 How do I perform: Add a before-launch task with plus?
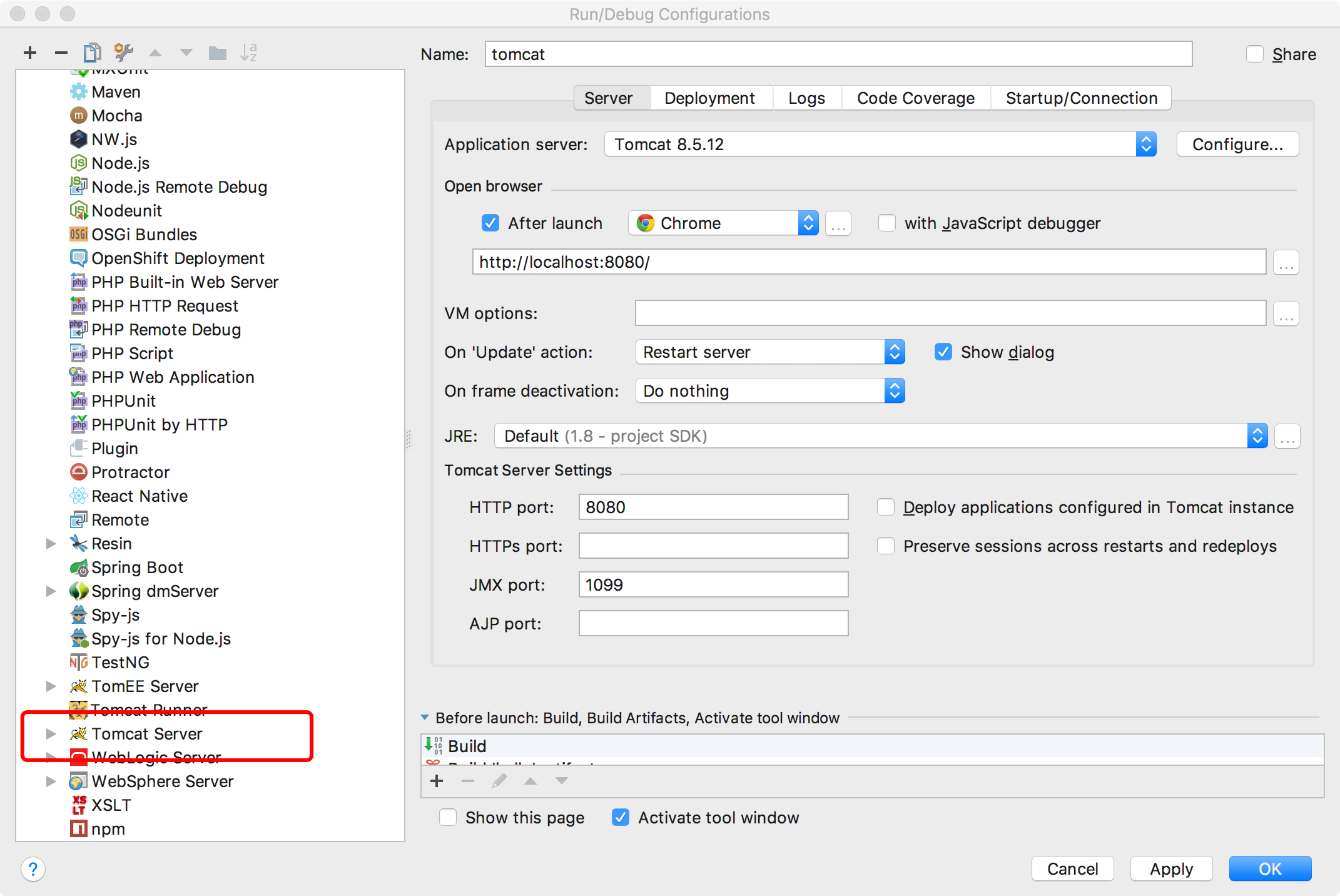tap(437, 781)
